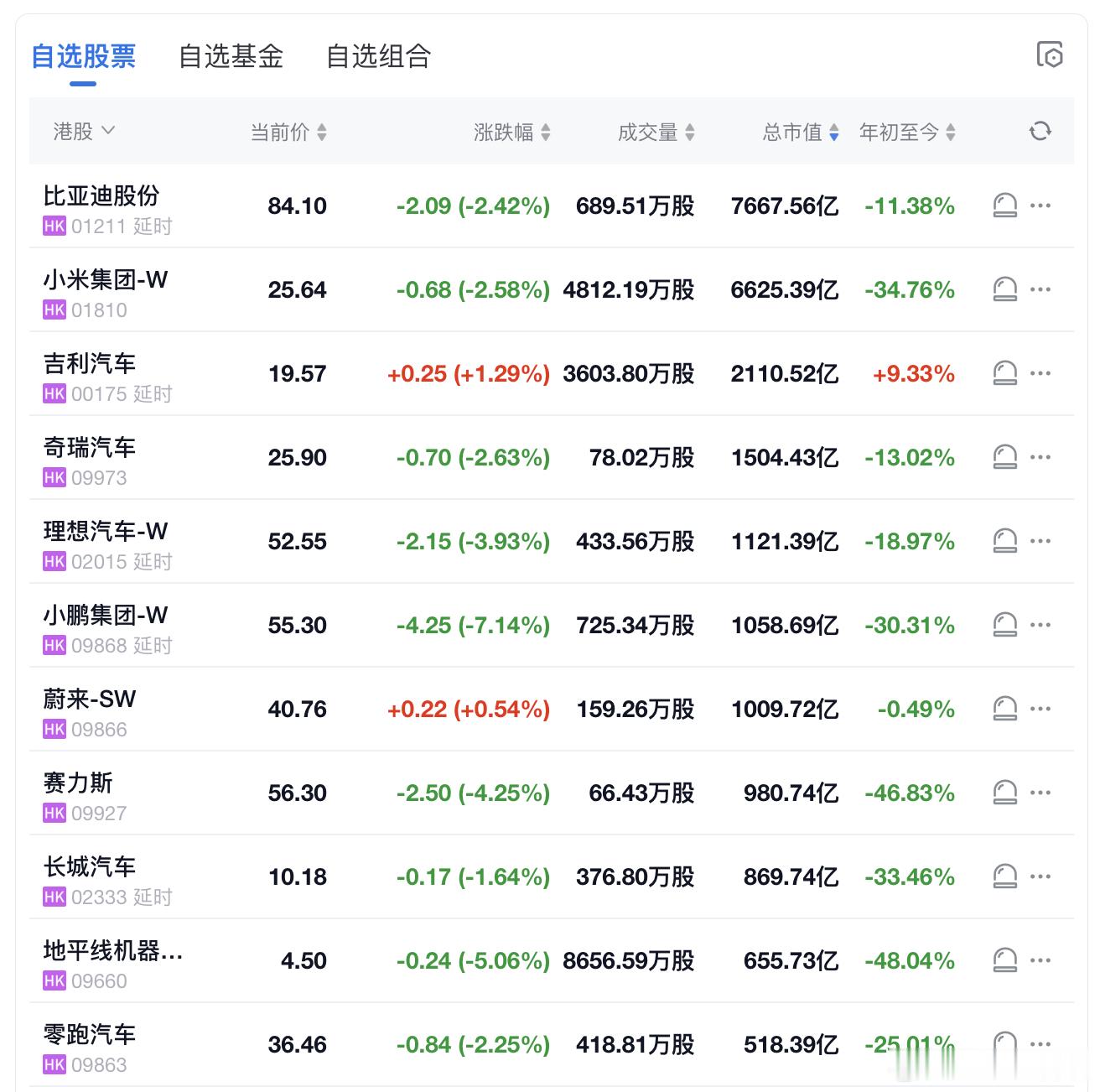1100x1092 pixels.
Task: Click stock code 09868 延时
Action: 122,645
